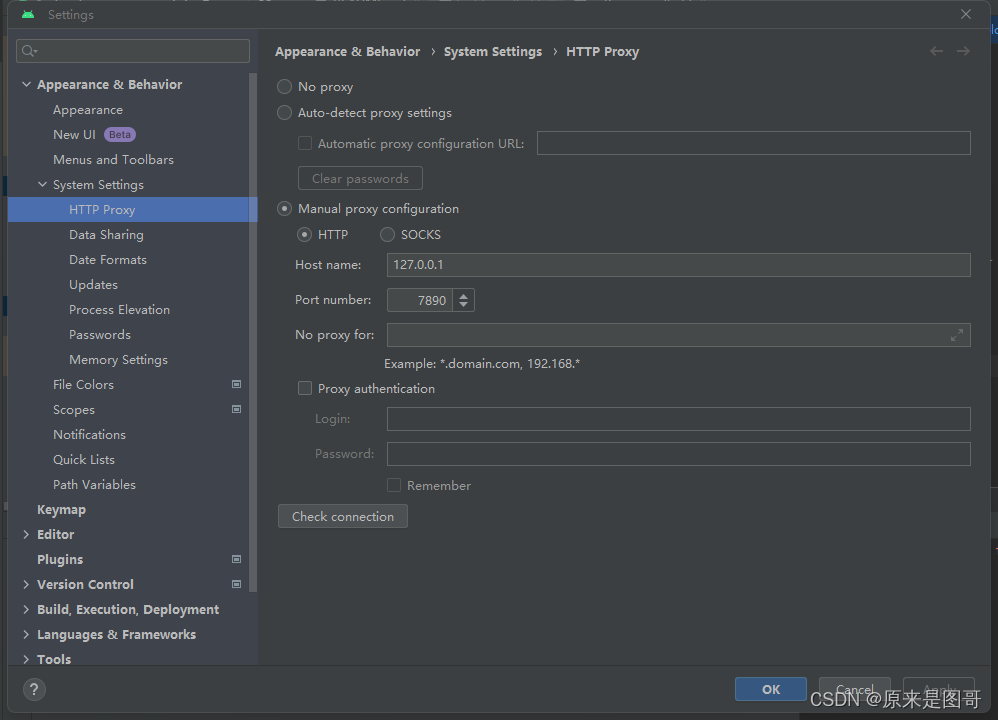Select the No proxy radio button
The height and width of the screenshot is (720, 998).
pyautogui.click(x=284, y=86)
